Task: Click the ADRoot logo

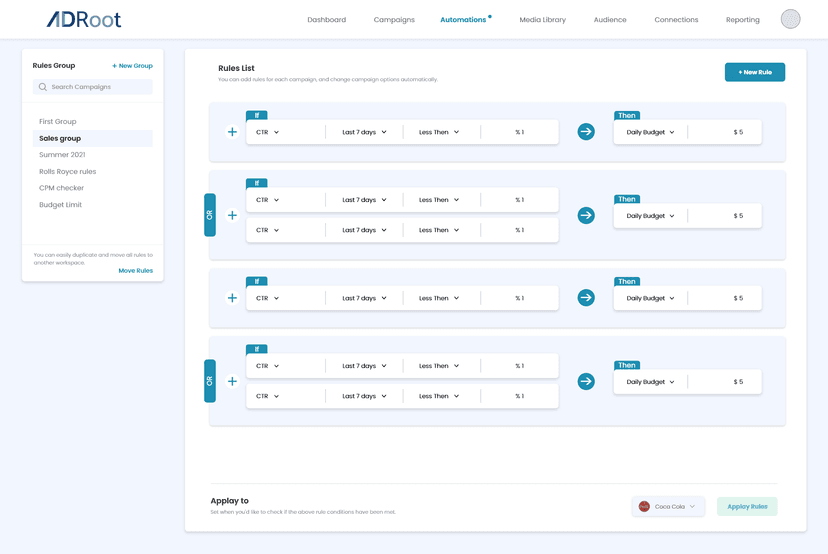Action: click(x=84, y=20)
